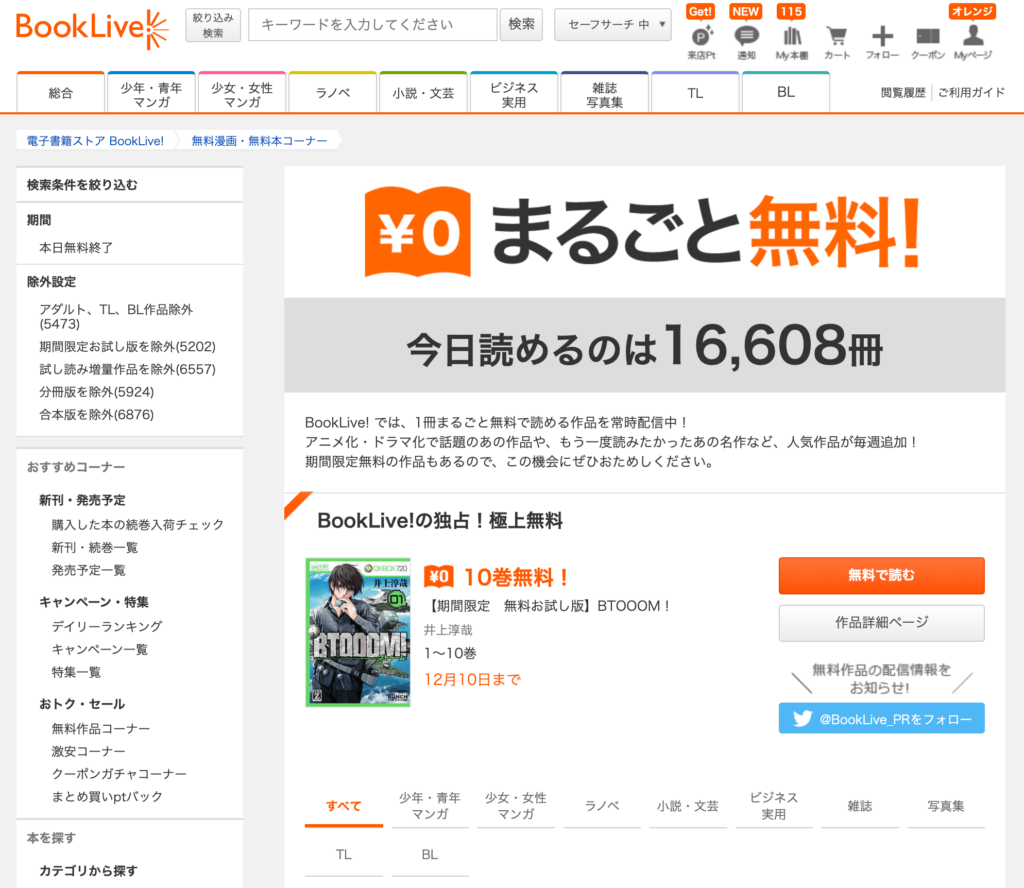Click the 絞り込み検索 button
Image resolution: width=1024 pixels, height=888 pixels.
point(213,25)
